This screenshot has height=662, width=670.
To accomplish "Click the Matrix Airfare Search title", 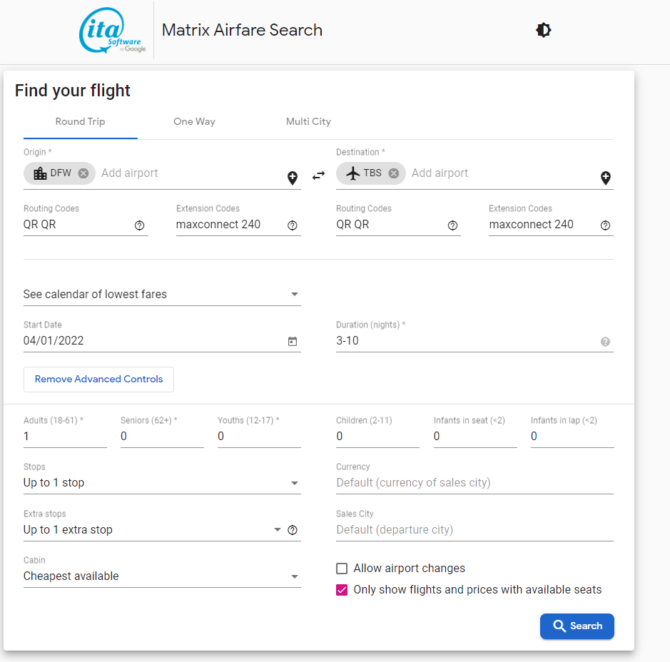I will pyautogui.click(x=242, y=30).
